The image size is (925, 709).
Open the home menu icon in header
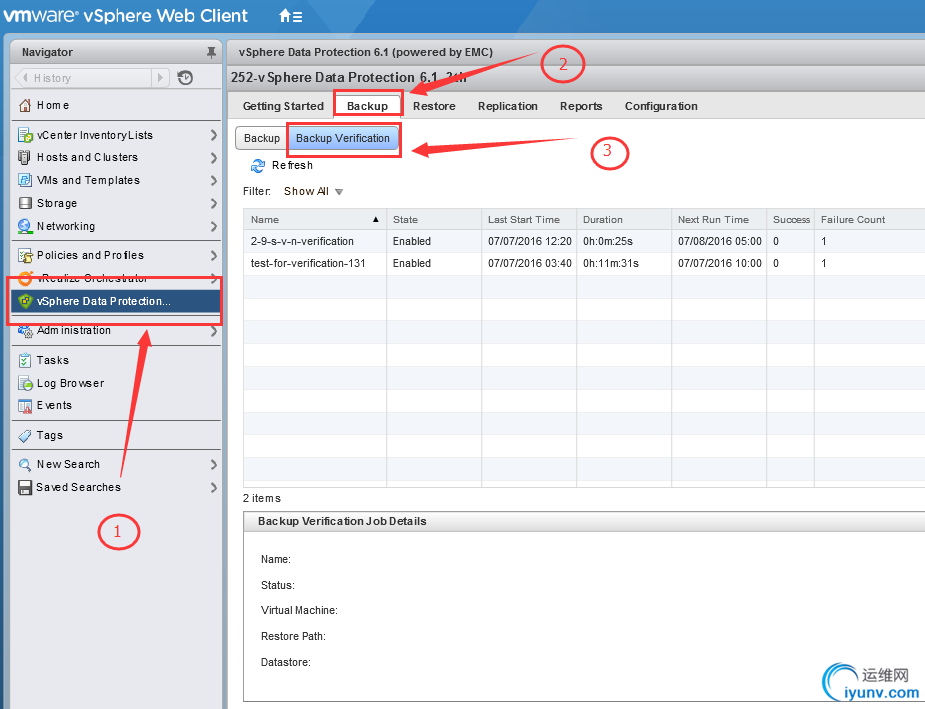click(x=290, y=16)
